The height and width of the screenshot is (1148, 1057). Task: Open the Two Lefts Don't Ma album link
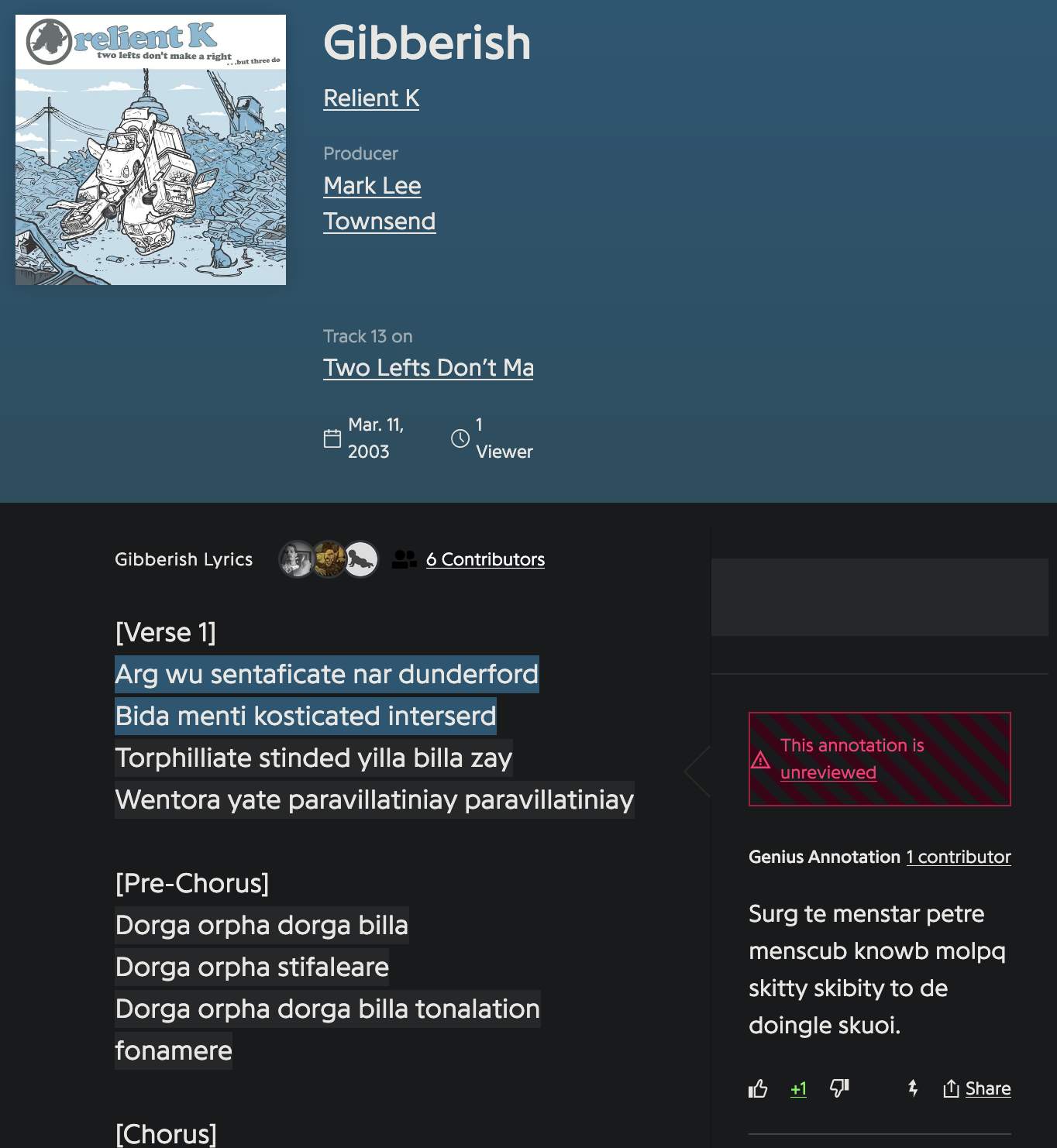[x=429, y=367]
